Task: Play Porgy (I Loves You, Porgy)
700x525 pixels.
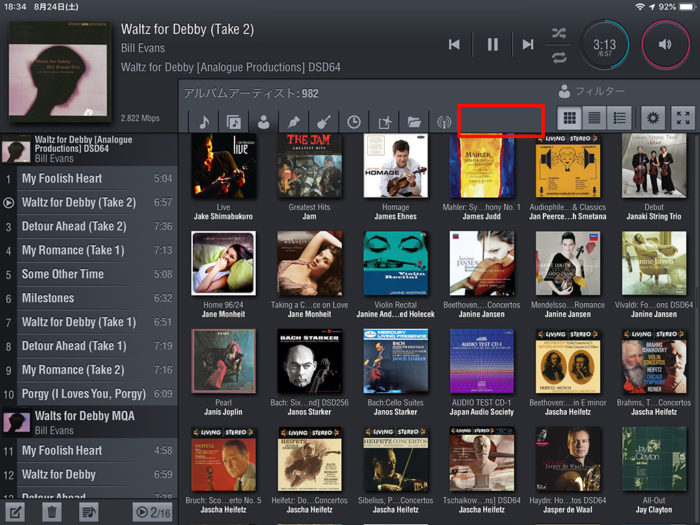Action: pos(89,394)
